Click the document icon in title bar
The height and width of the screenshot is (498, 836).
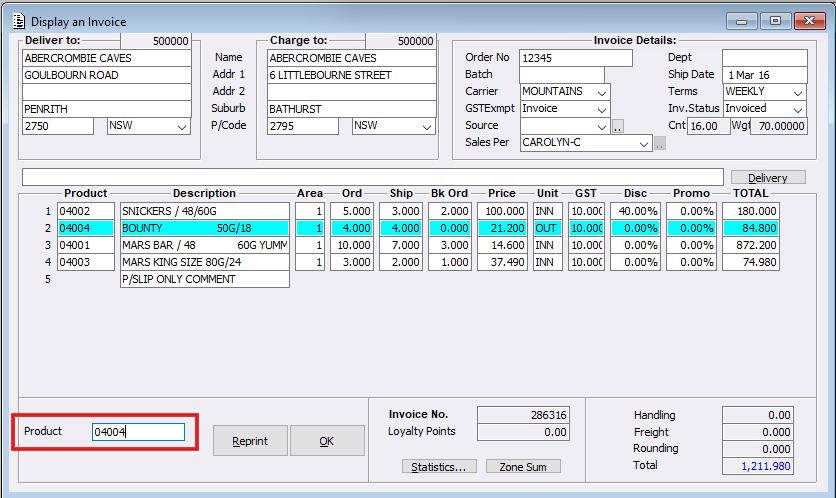19,21
